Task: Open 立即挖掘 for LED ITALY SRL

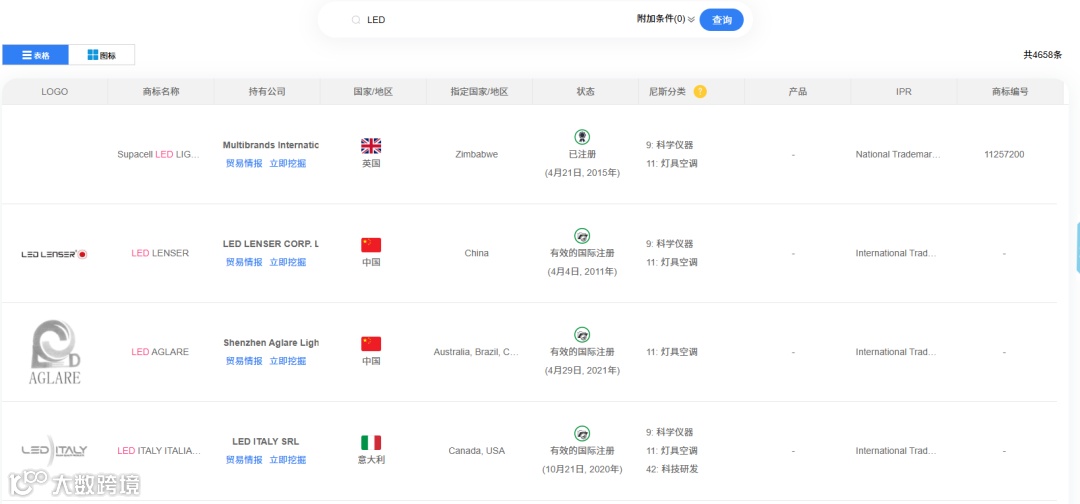Action: [x=288, y=460]
